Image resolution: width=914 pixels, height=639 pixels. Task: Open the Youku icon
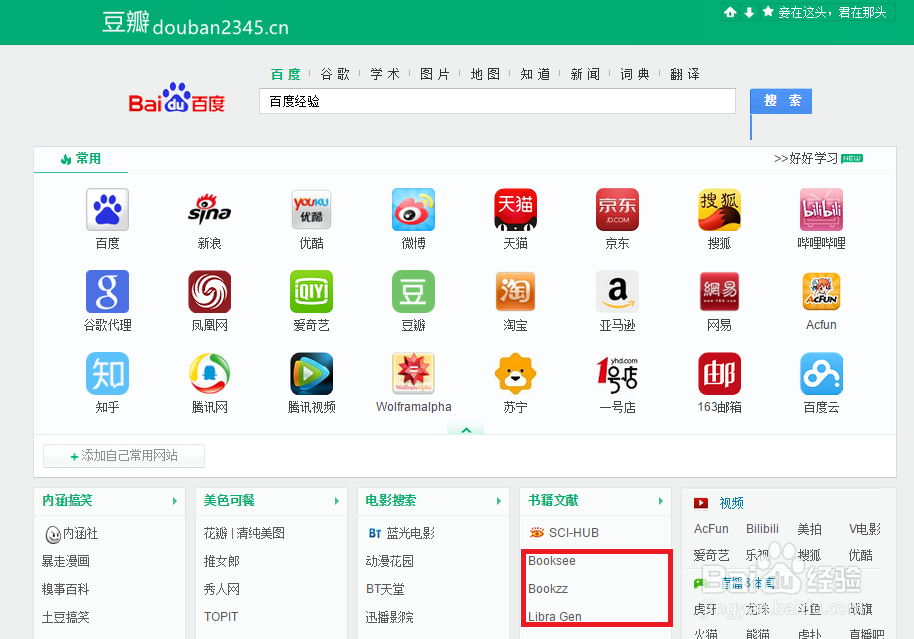click(x=311, y=209)
